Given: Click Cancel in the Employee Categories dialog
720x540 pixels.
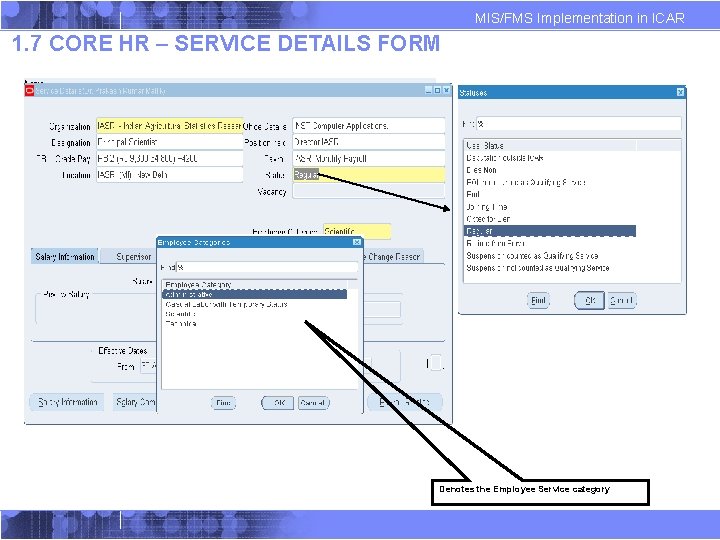Looking at the screenshot, I should 313,403.
